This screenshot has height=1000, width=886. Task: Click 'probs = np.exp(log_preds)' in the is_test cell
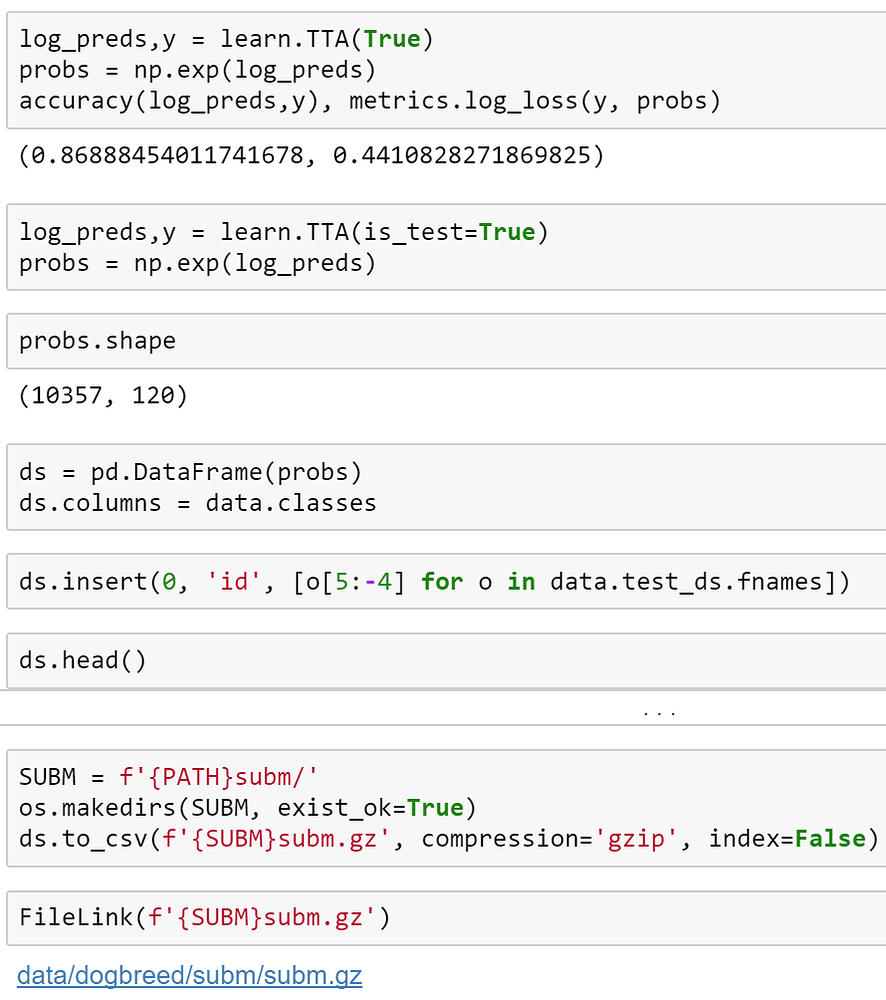click(198, 263)
